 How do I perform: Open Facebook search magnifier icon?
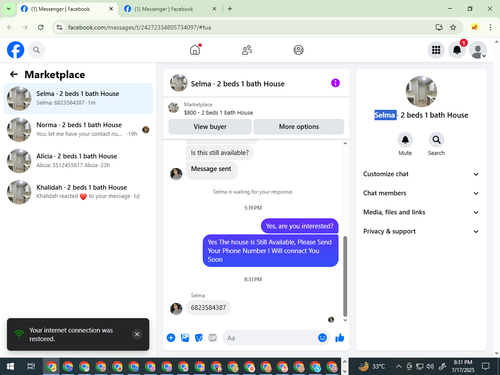pos(36,50)
